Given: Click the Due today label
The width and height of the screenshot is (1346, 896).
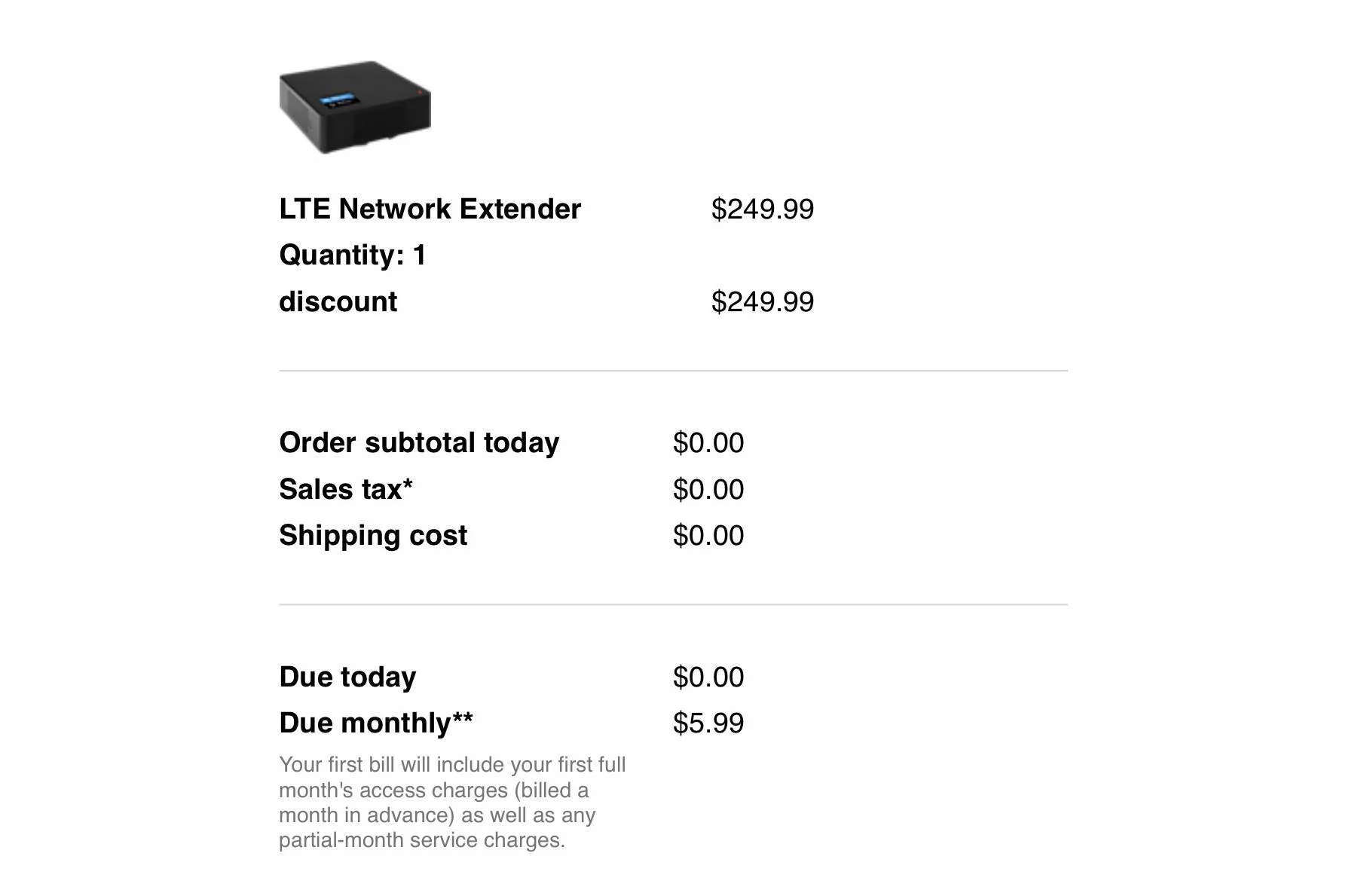Looking at the screenshot, I should (x=347, y=677).
